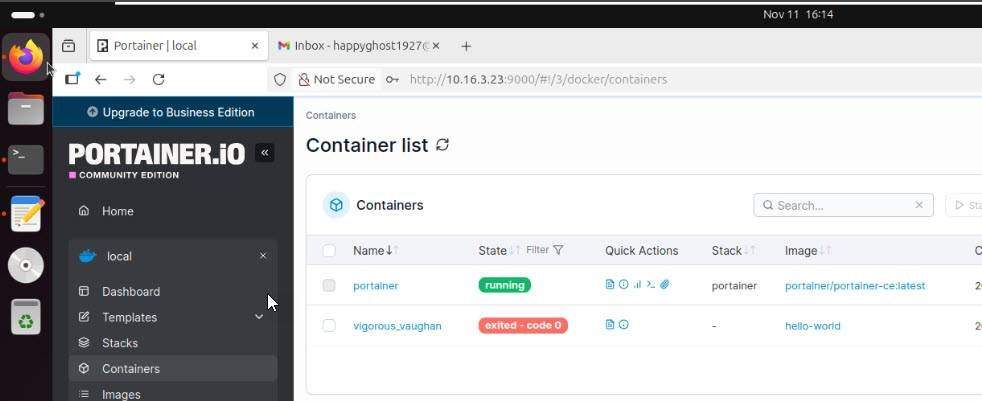Open exec console for portainer container
Image resolution: width=982 pixels, height=401 pixels.
651,285
